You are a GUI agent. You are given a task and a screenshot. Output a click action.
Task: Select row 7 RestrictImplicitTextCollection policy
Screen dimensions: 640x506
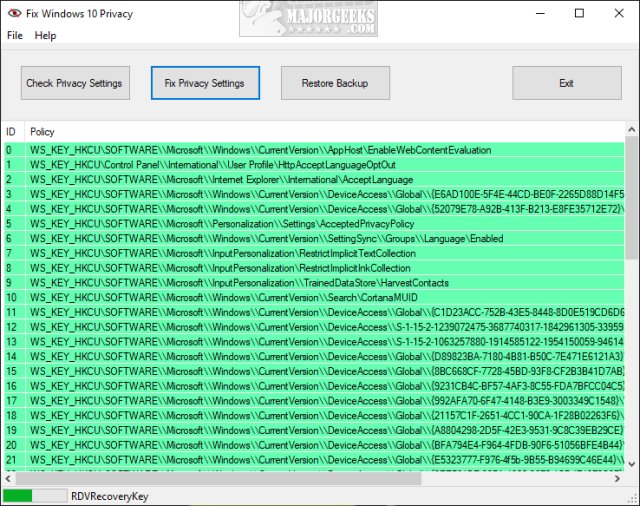point(314,253)
